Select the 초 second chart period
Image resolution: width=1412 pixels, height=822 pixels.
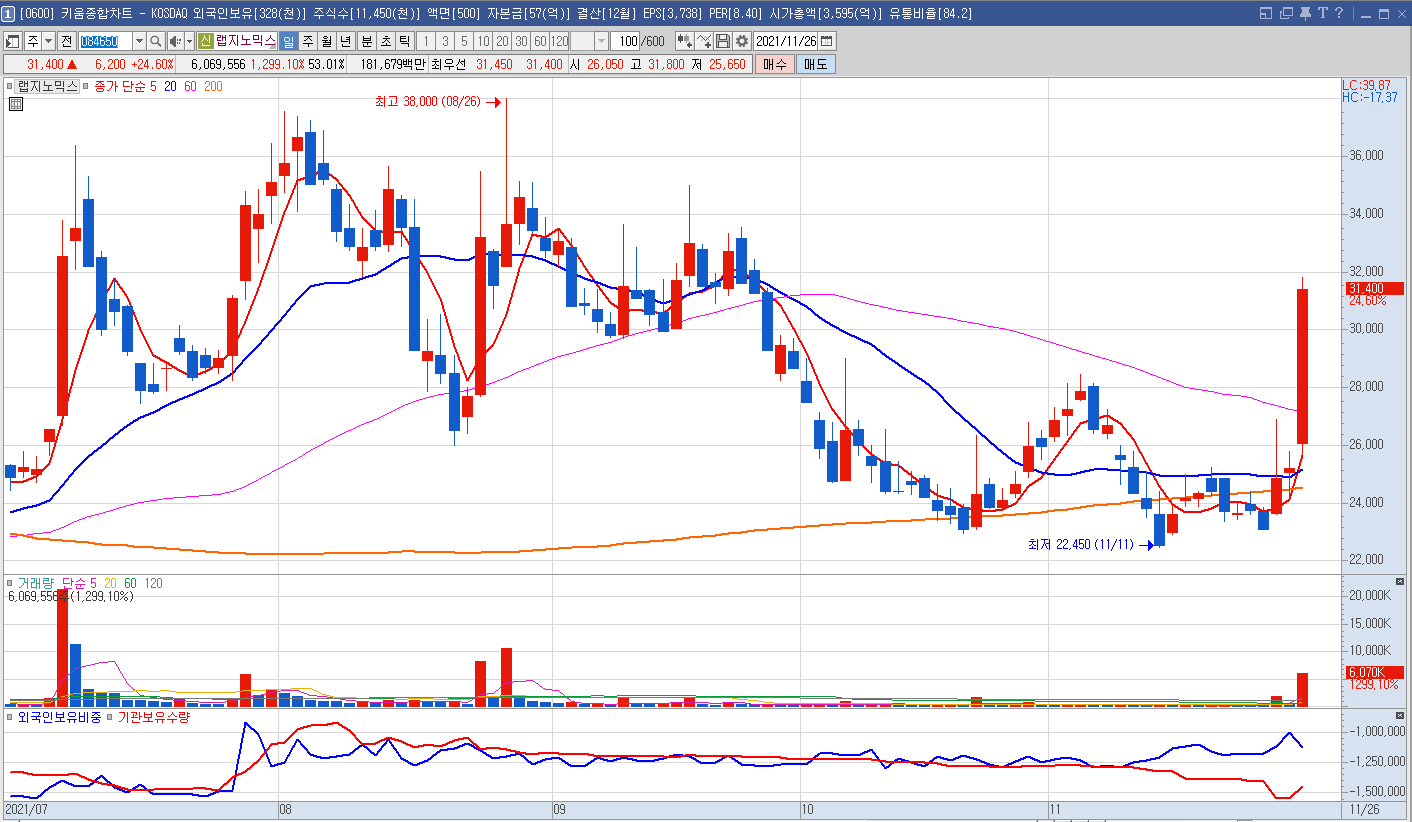coord(385,41)
